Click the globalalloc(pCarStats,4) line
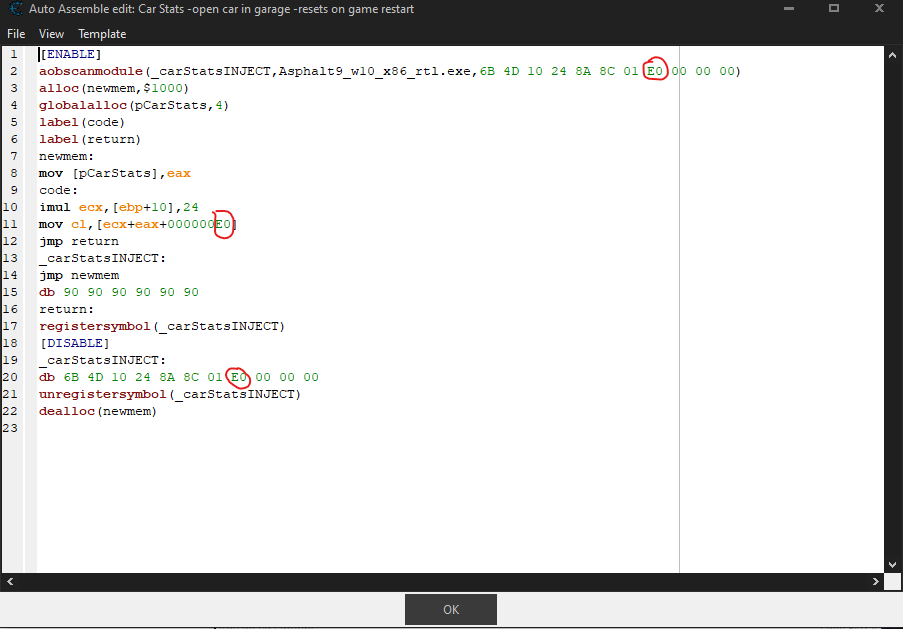Screen dimensions: 903x629 coord(134,105)
